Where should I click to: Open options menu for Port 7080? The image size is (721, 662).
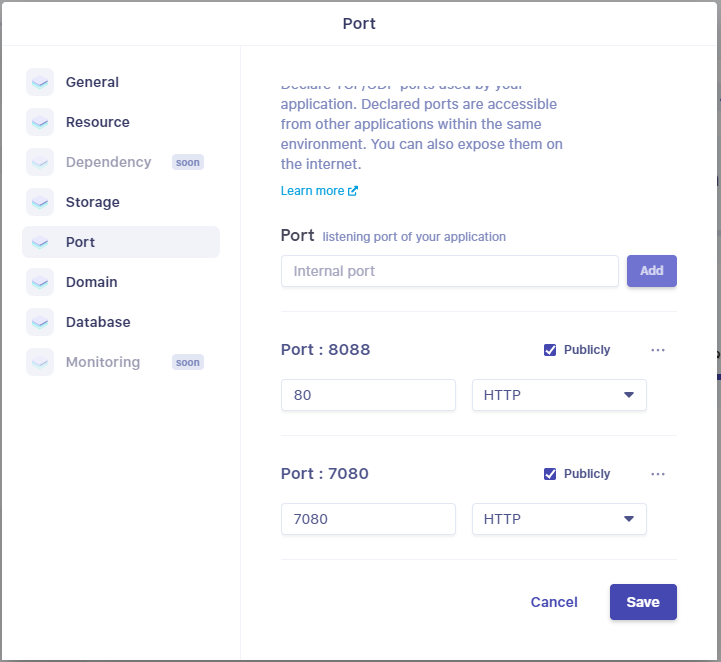pos(658,474)
